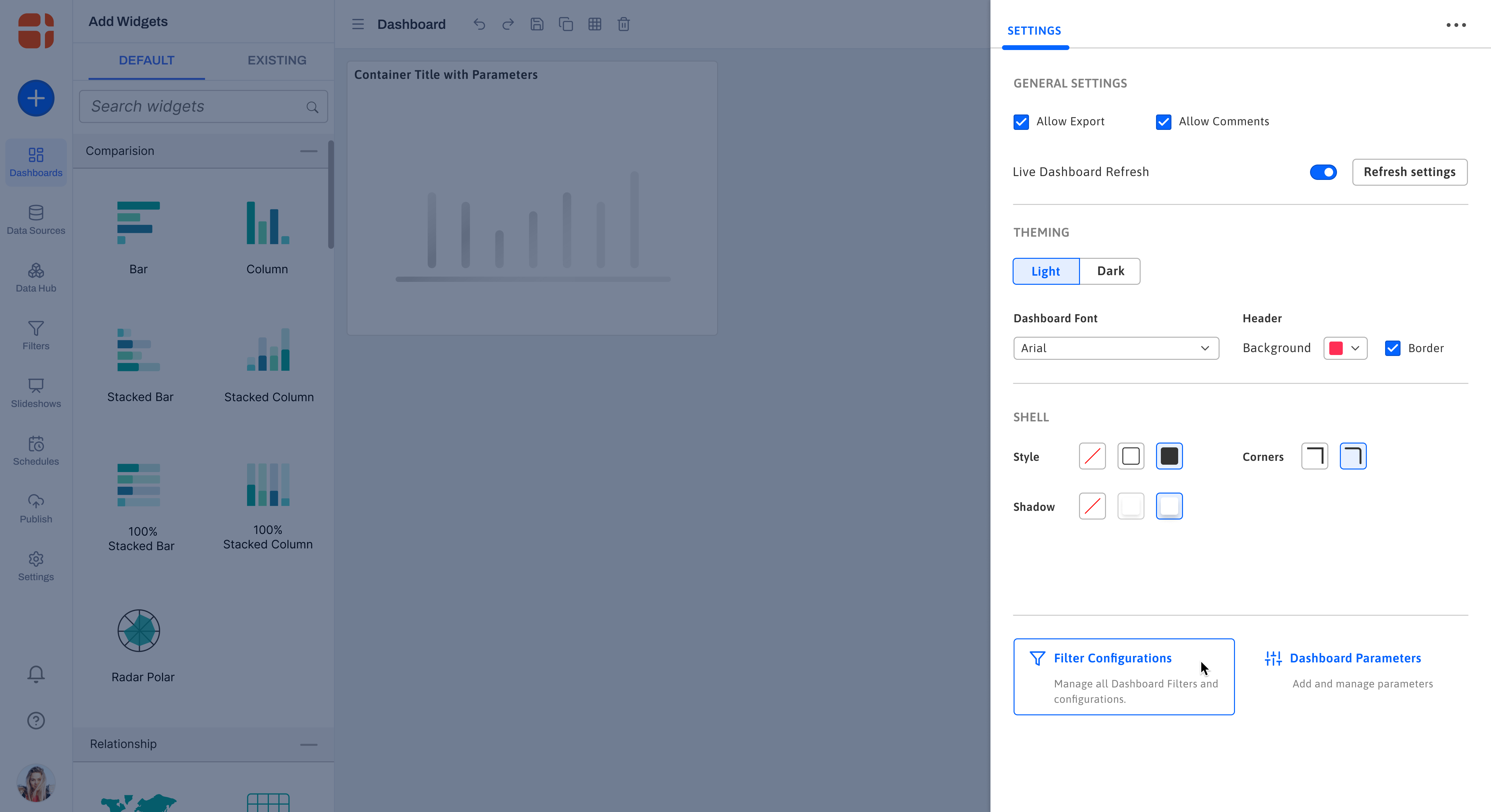Viewport: 1491px width, 812px height.
Task: Select the Light theme
Action: click(1046, 271)
